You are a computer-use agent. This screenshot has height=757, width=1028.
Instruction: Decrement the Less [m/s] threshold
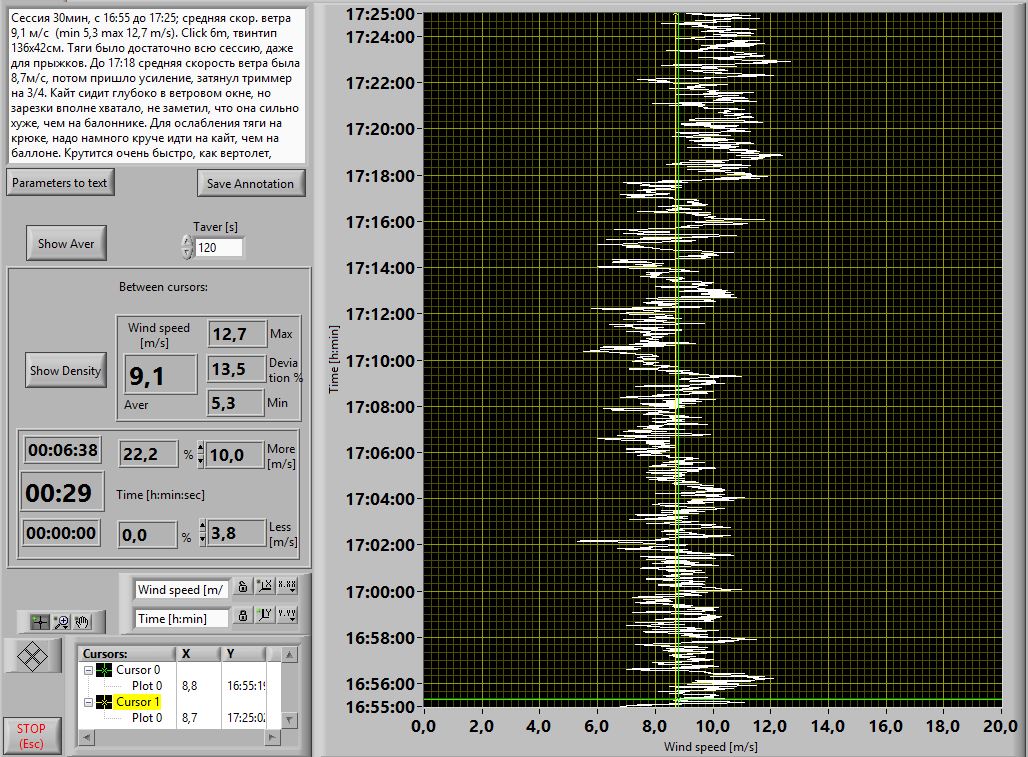pos(202,539)
